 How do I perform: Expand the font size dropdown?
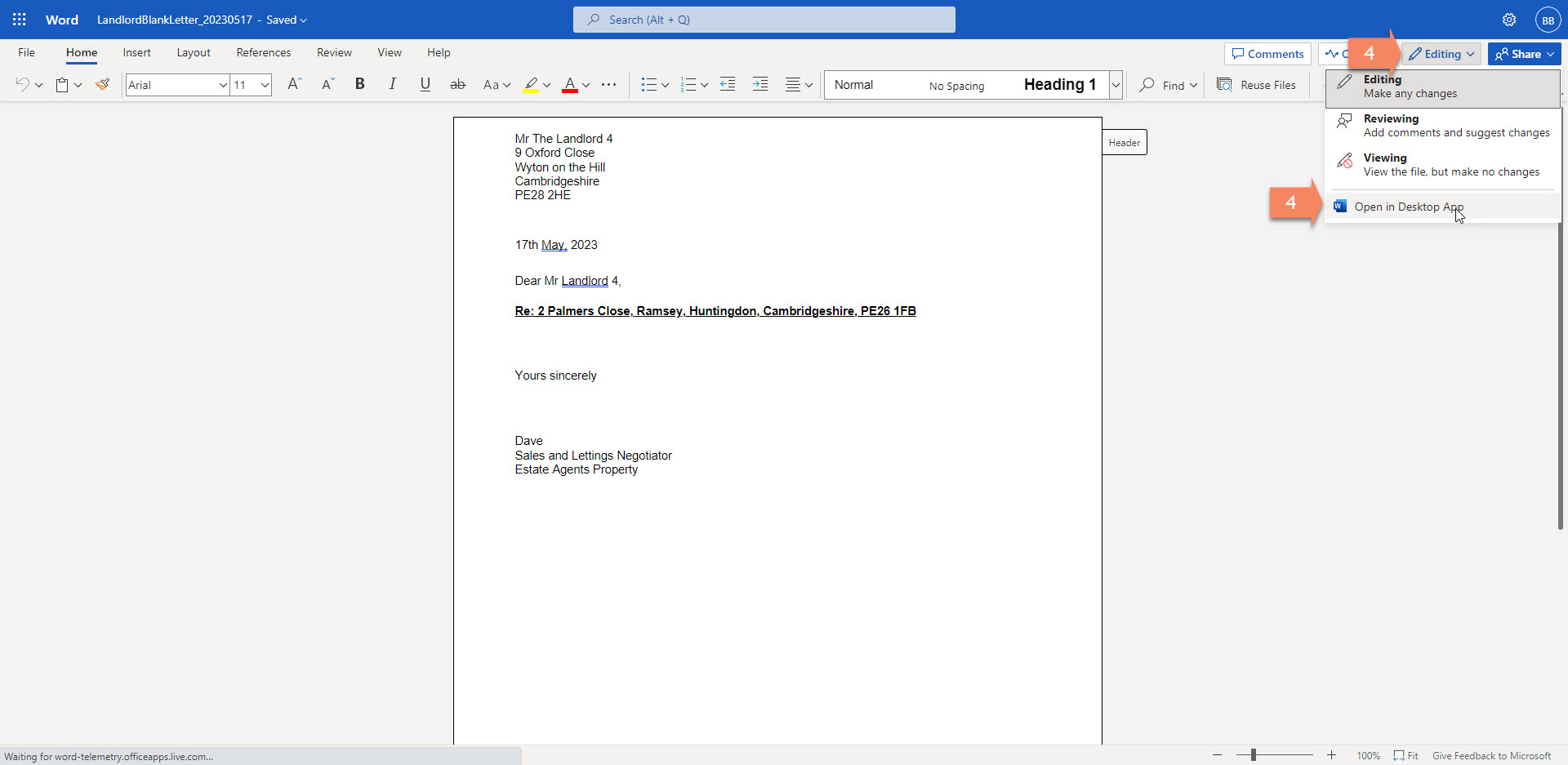(x=265, y=85)
